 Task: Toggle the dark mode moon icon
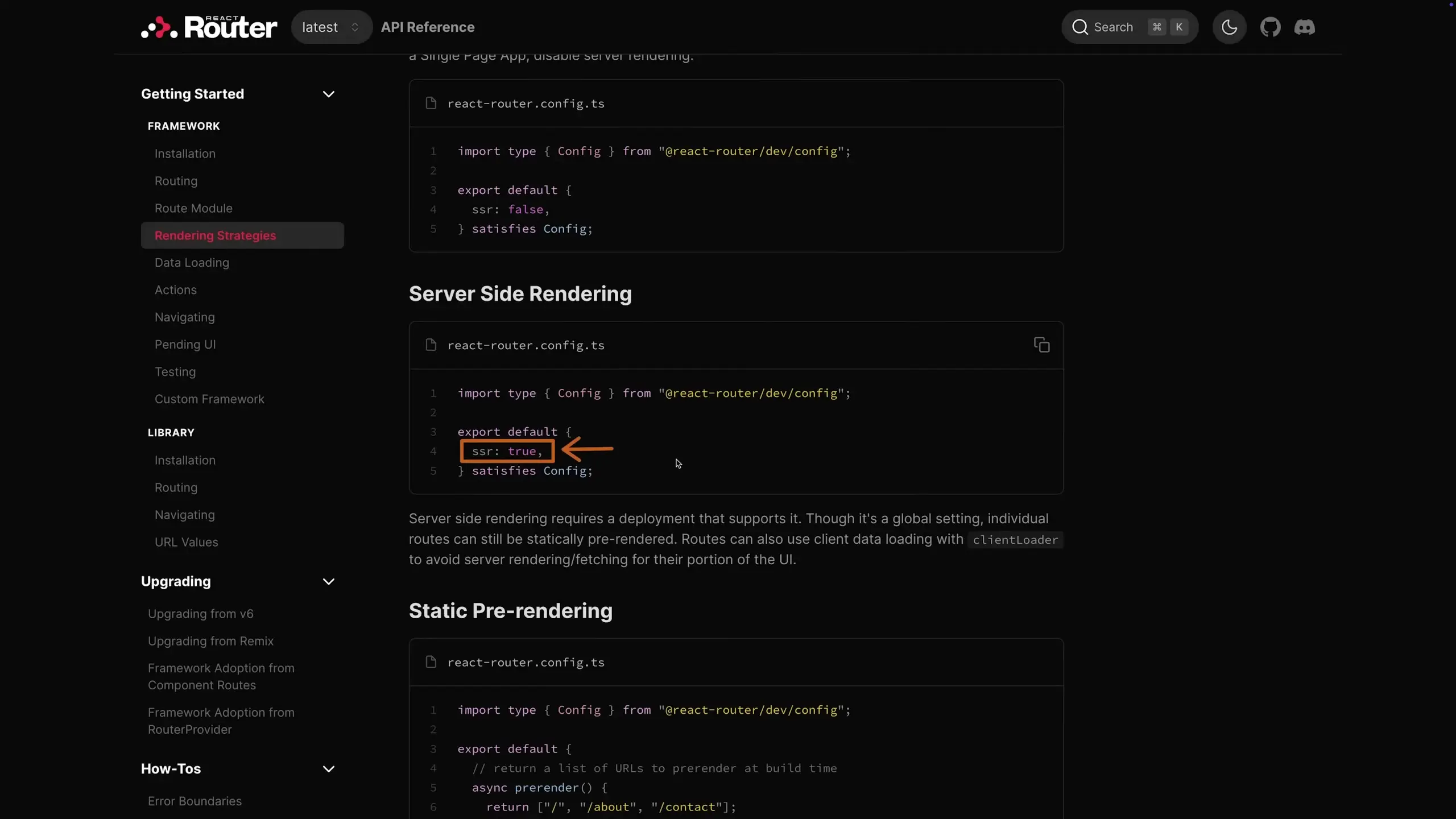(1229, 27)
